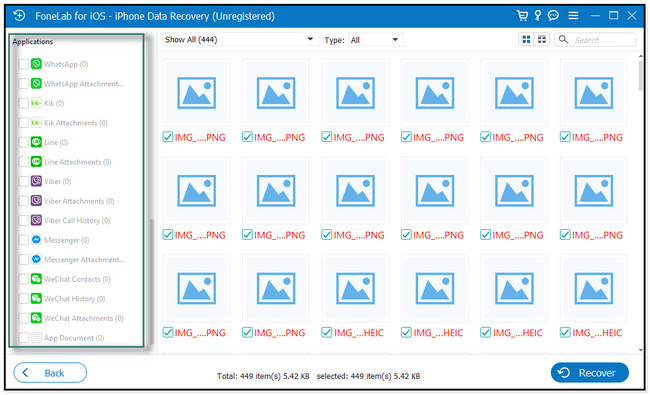Select Messenger in the applications list

point(66,240)
